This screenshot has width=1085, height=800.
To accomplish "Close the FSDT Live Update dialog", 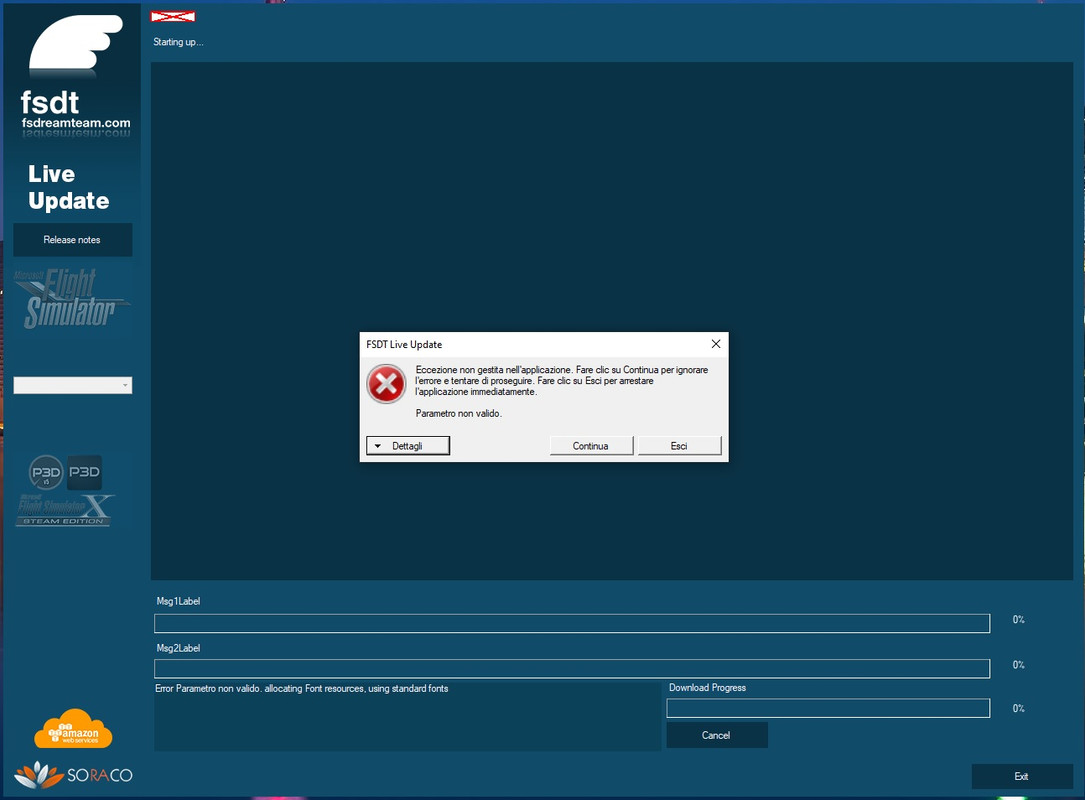I will click(x=716, y=344).
